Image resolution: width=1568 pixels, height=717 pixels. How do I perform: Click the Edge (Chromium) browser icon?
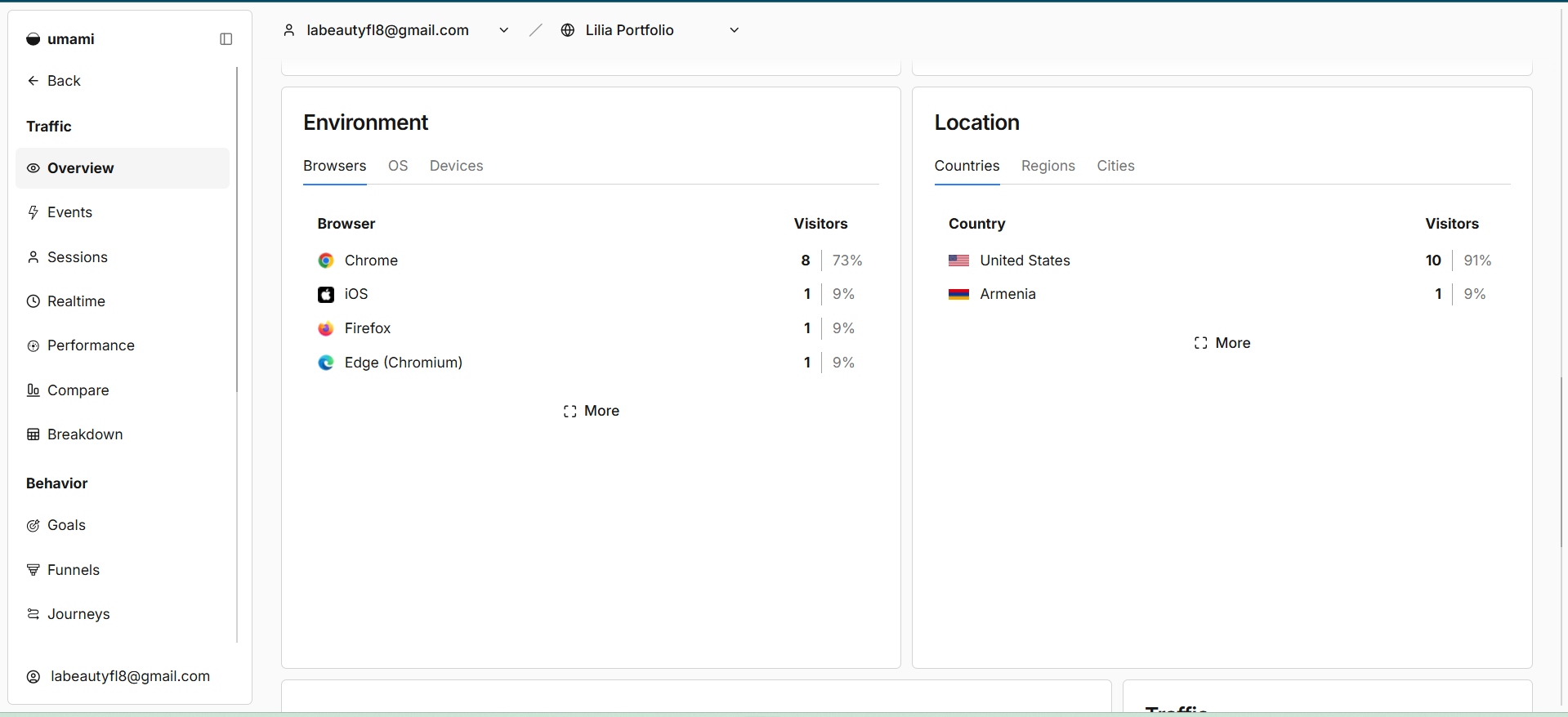[x=325, y=363]
